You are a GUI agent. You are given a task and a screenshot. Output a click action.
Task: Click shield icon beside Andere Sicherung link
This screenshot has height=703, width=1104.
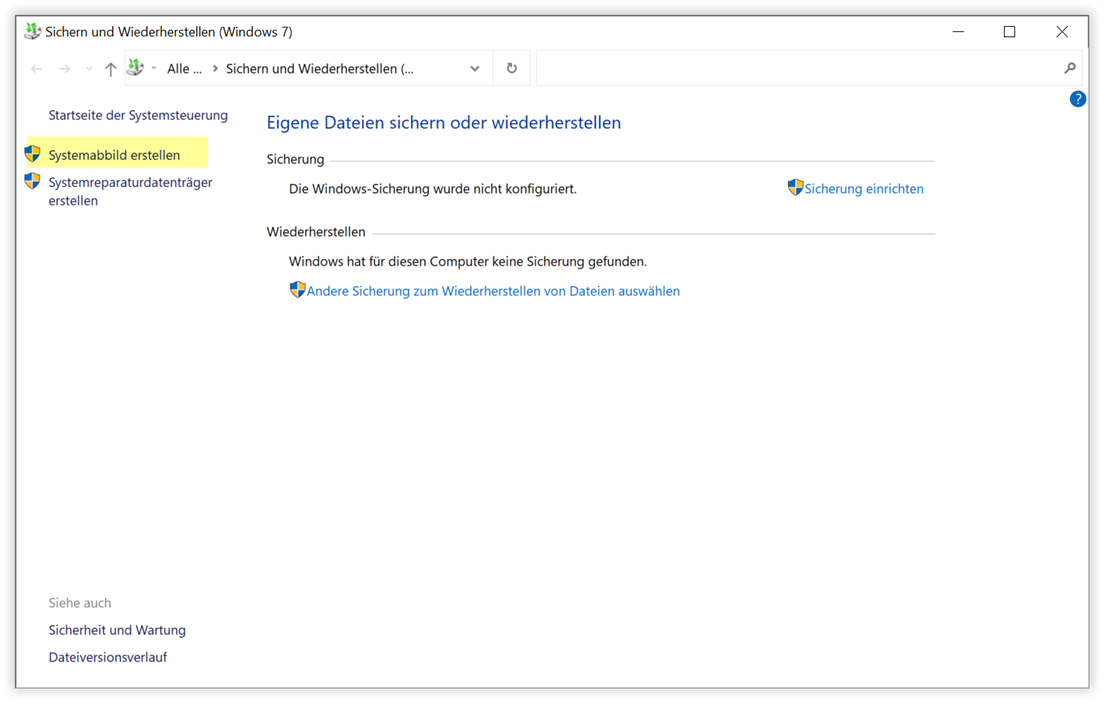[297, 290]
